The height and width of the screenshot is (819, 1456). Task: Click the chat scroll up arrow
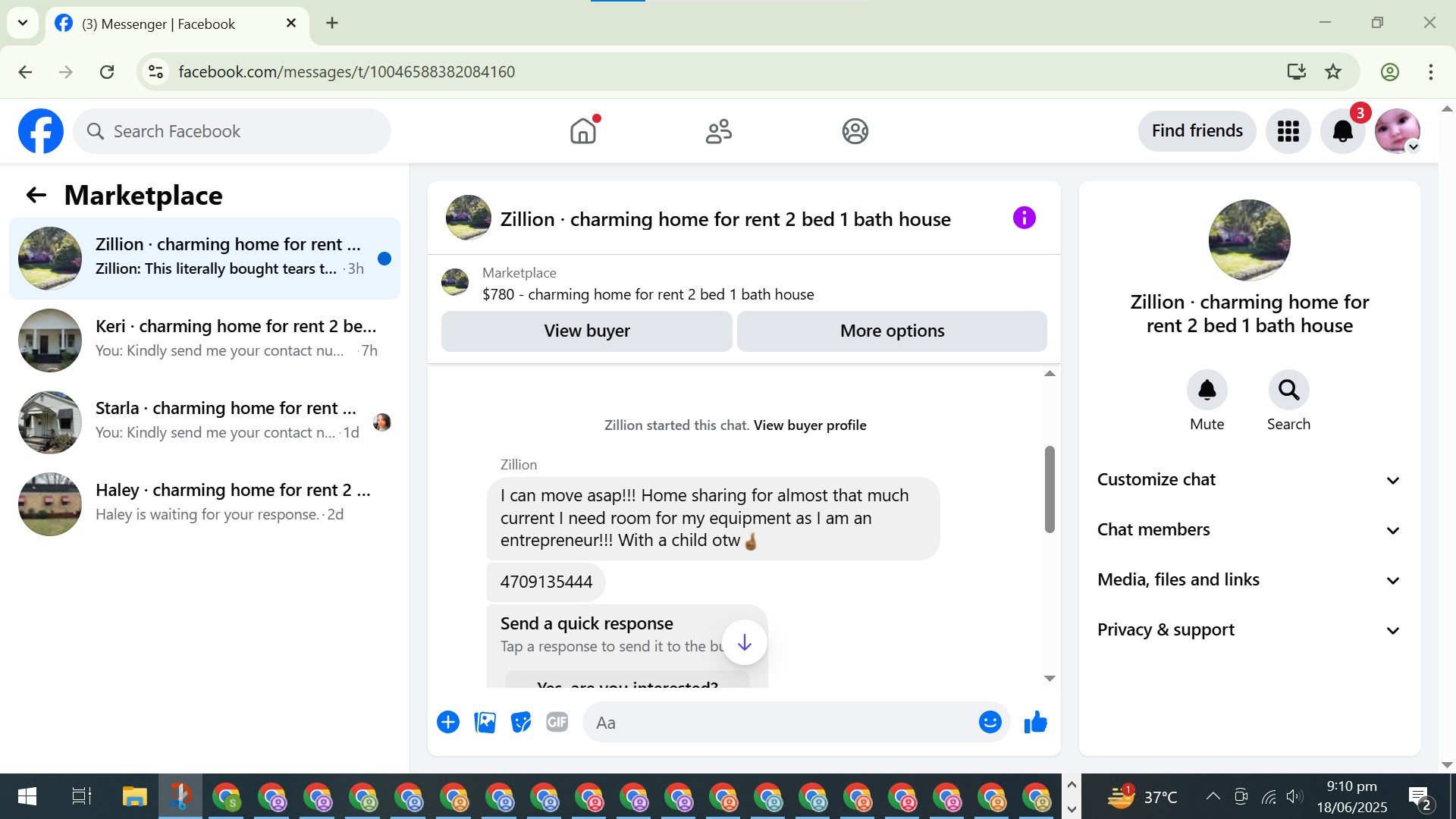click(x=1050, y=373)
